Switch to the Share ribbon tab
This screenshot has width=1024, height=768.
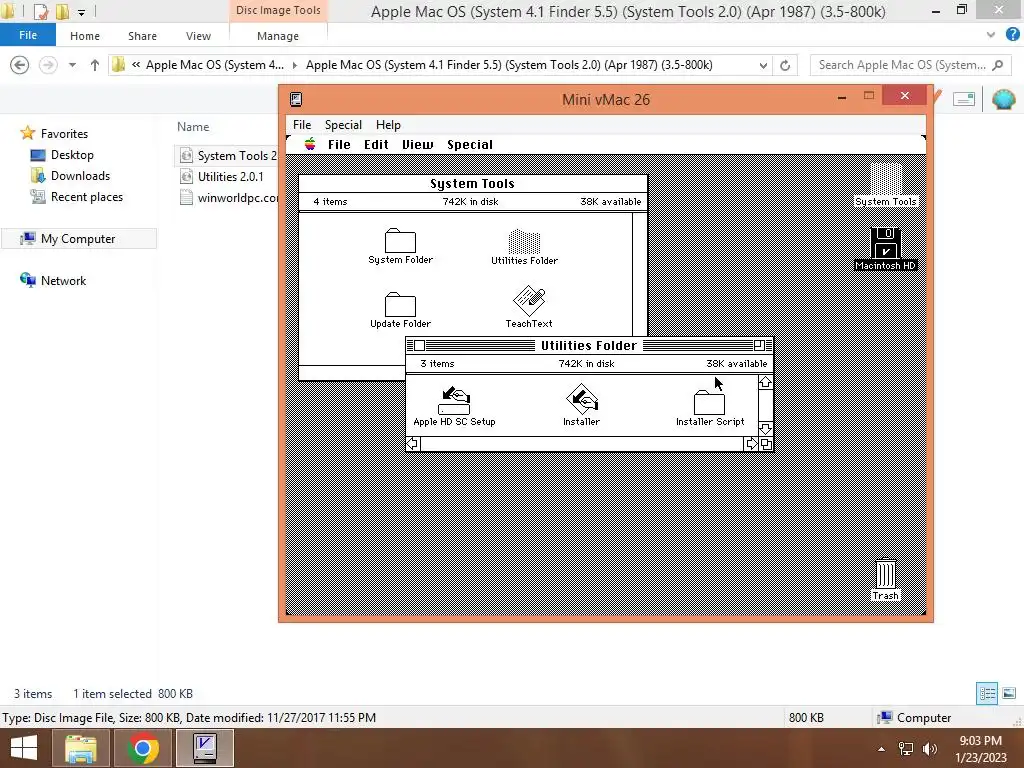142,36
